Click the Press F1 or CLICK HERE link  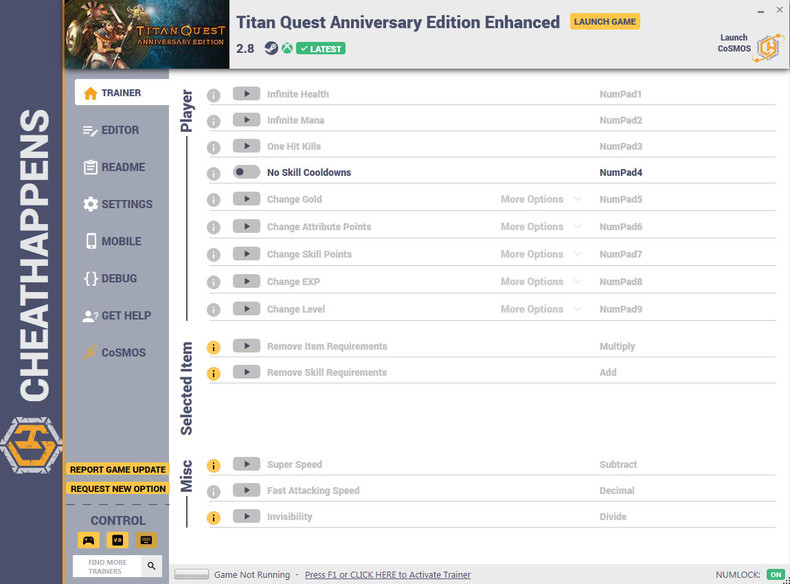[x=387, y=575]
